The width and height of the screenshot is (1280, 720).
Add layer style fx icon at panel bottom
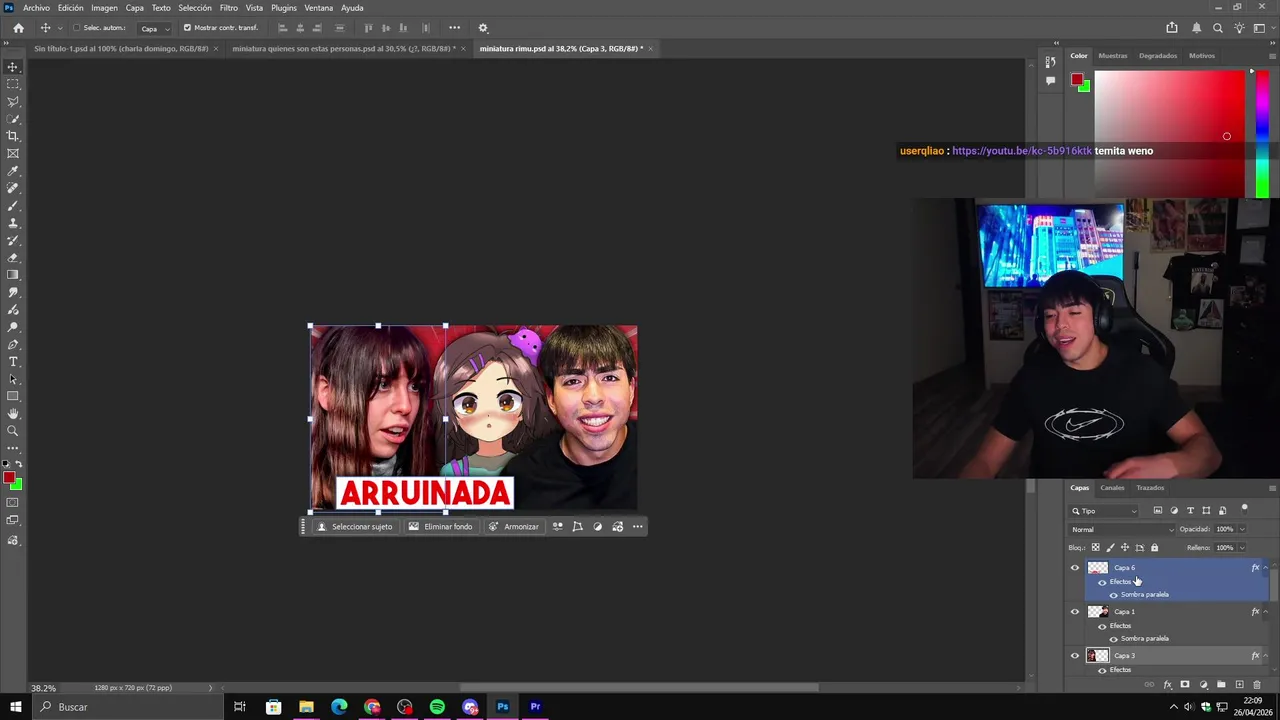pyautogui.click(x=1167, y=685)
